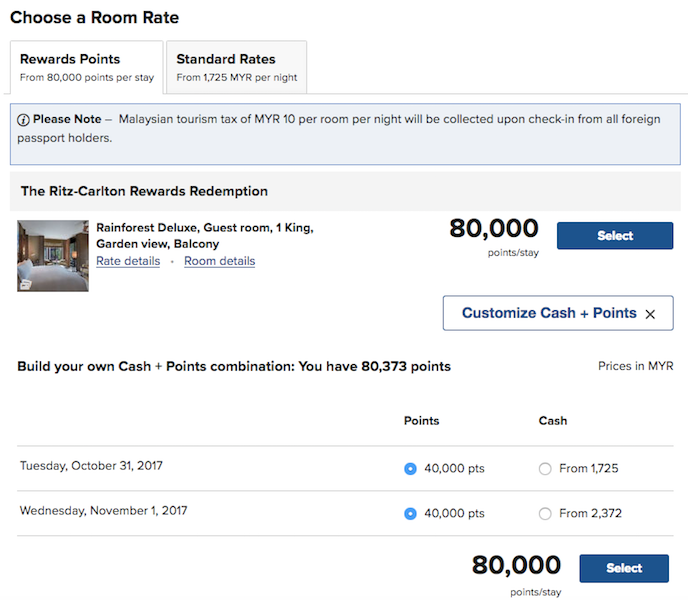This screenshot has height=600, width=688.
Task: Click the Malaysian tourism tax notice text
Action: click(x=390, y=120)
